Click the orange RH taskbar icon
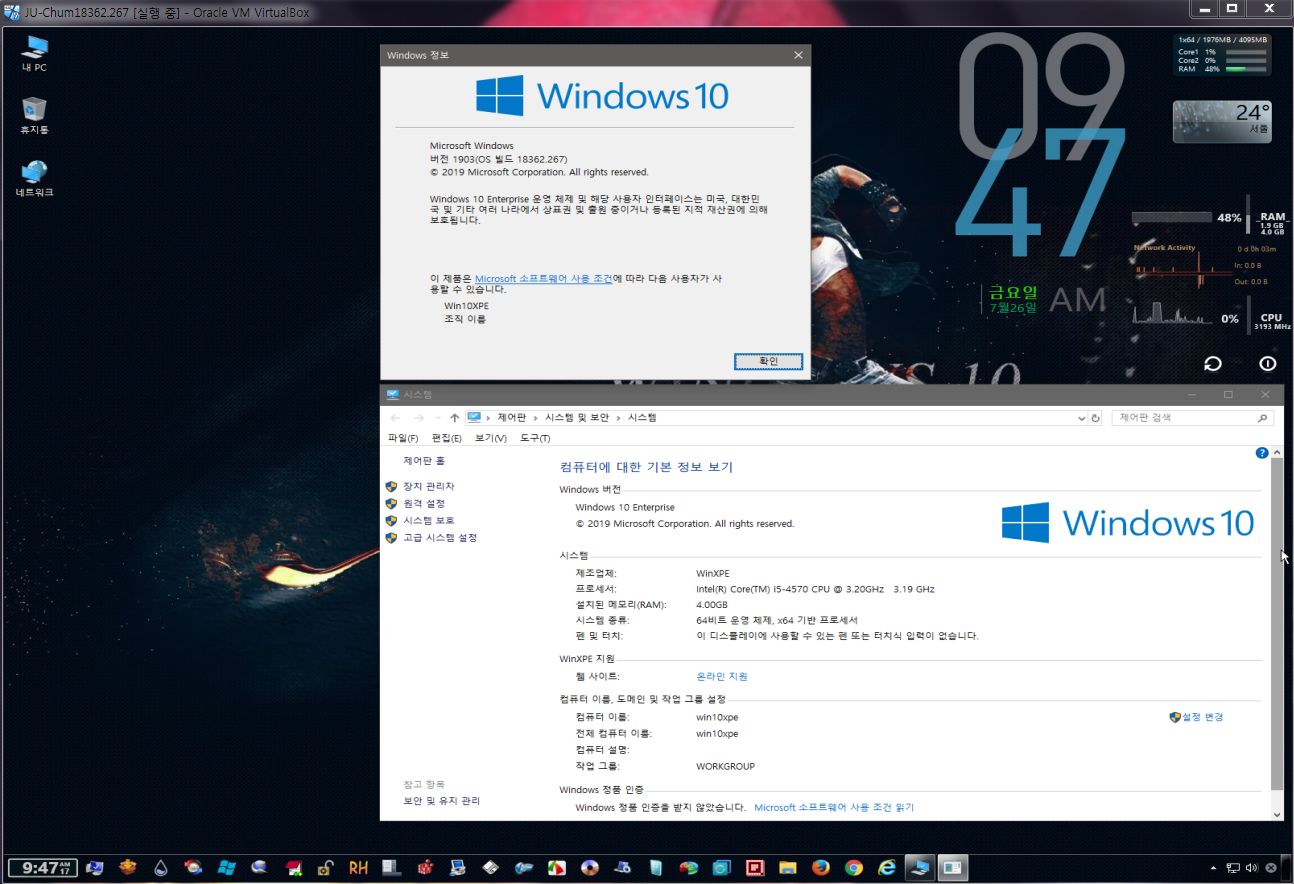The height and width of the screenshot is (884, 1294). [x=358, y=868]
